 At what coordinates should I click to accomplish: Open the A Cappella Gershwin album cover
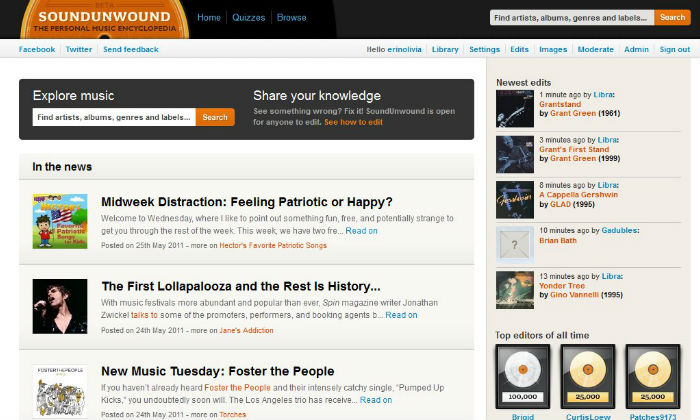(515, 199)
